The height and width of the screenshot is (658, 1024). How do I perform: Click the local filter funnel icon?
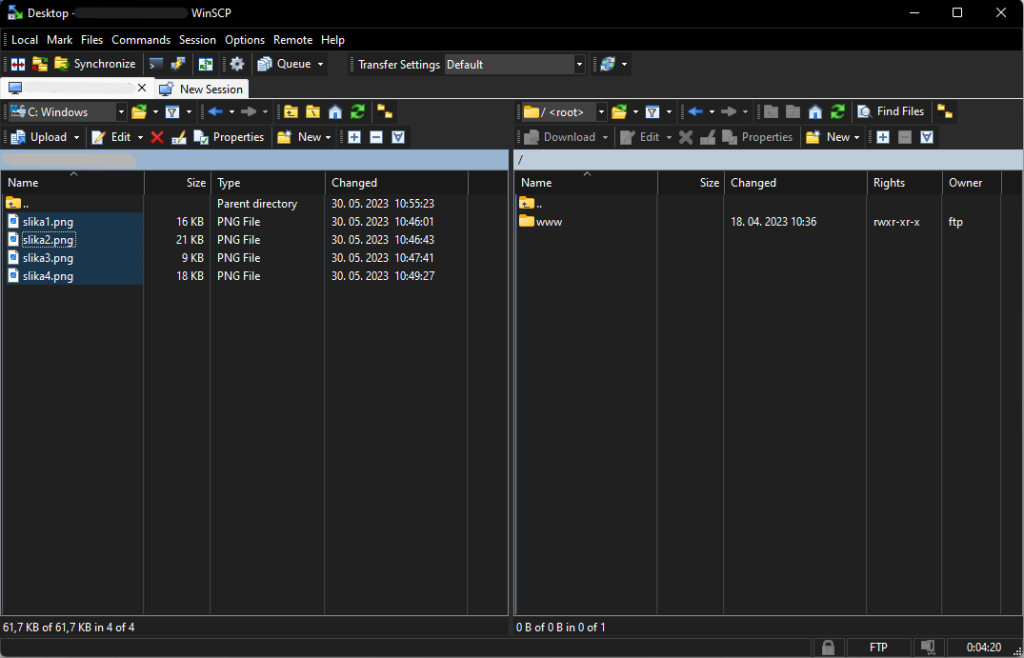click(x=172, y=112)
